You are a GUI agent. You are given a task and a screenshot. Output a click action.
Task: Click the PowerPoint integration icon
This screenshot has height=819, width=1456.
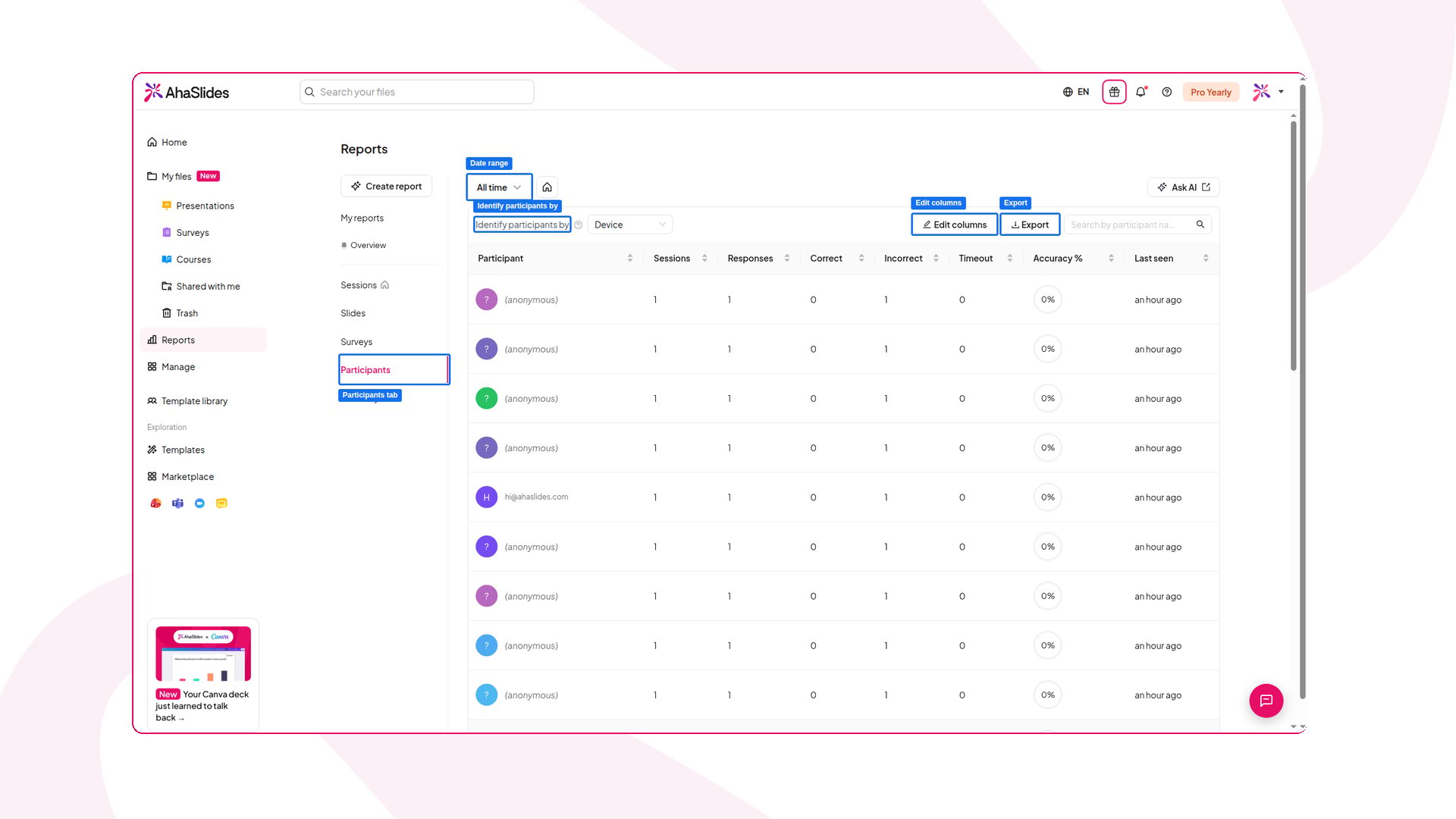pos(155,504)
